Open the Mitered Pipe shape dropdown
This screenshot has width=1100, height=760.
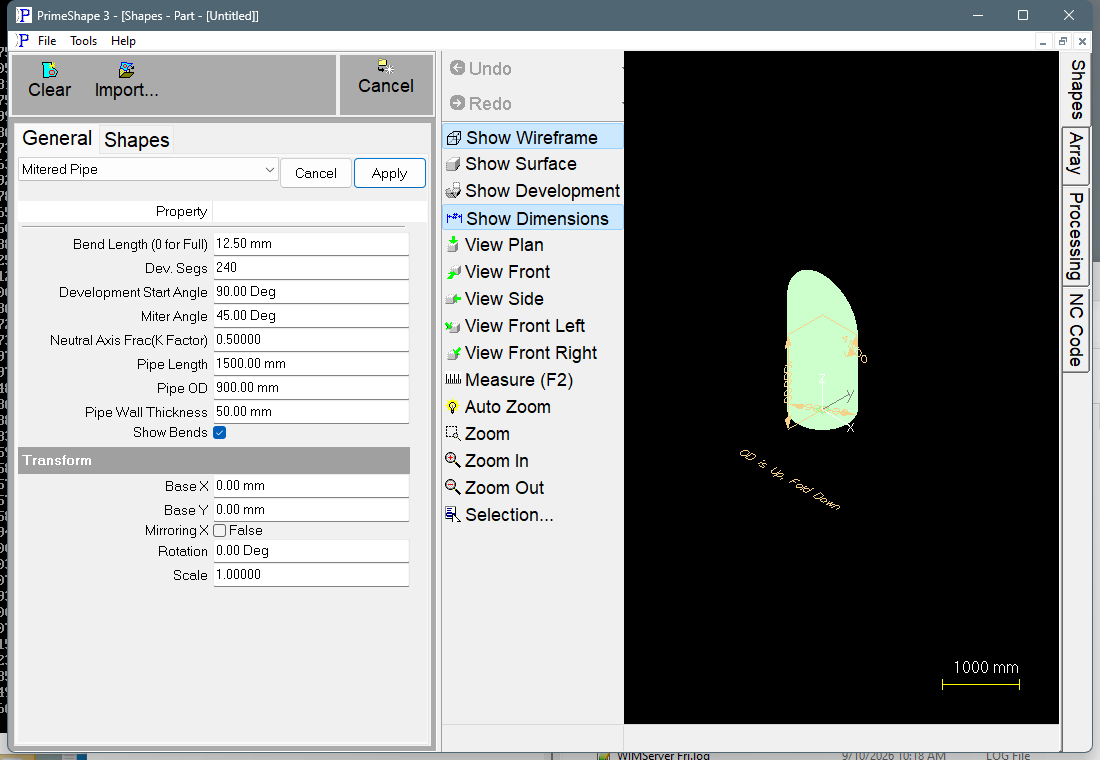pos(148,170)
